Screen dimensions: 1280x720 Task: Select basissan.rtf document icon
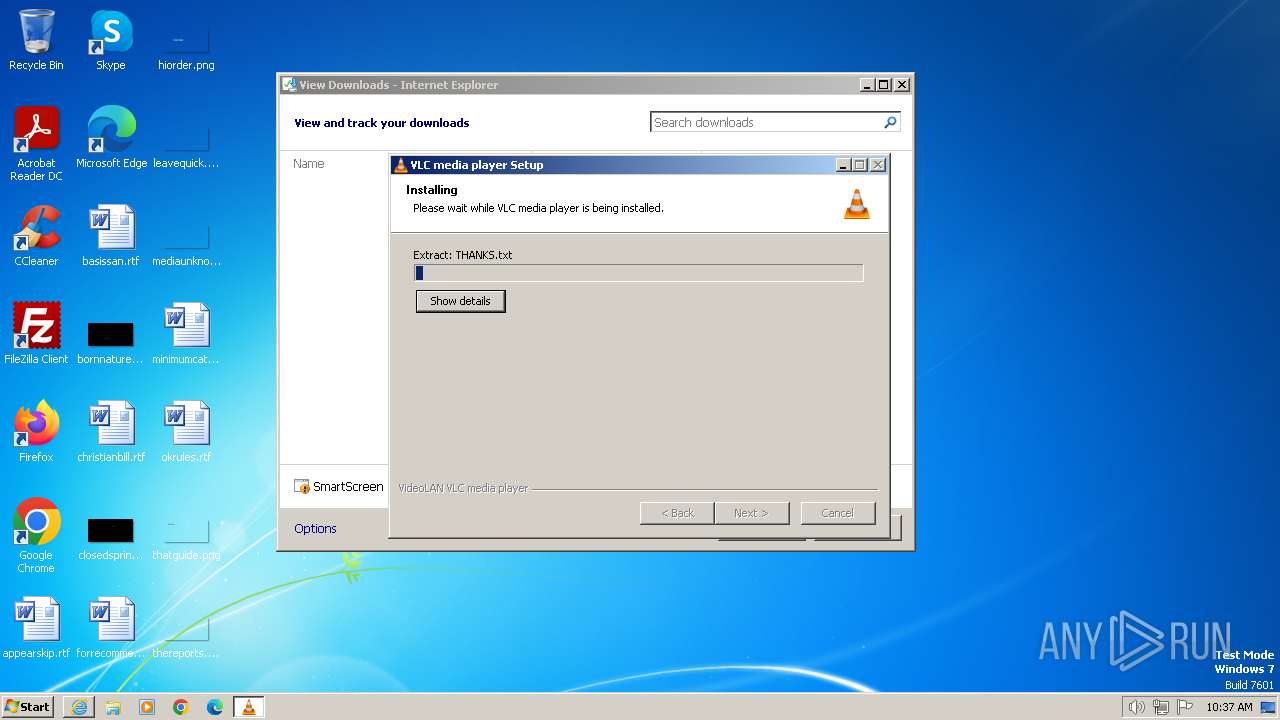coord(111,235)
